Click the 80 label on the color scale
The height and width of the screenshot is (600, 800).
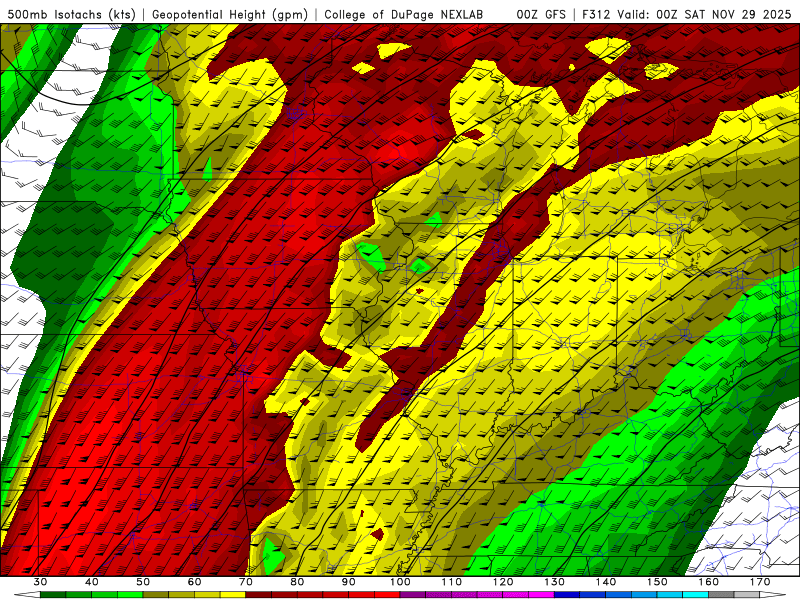pos(297,582)
